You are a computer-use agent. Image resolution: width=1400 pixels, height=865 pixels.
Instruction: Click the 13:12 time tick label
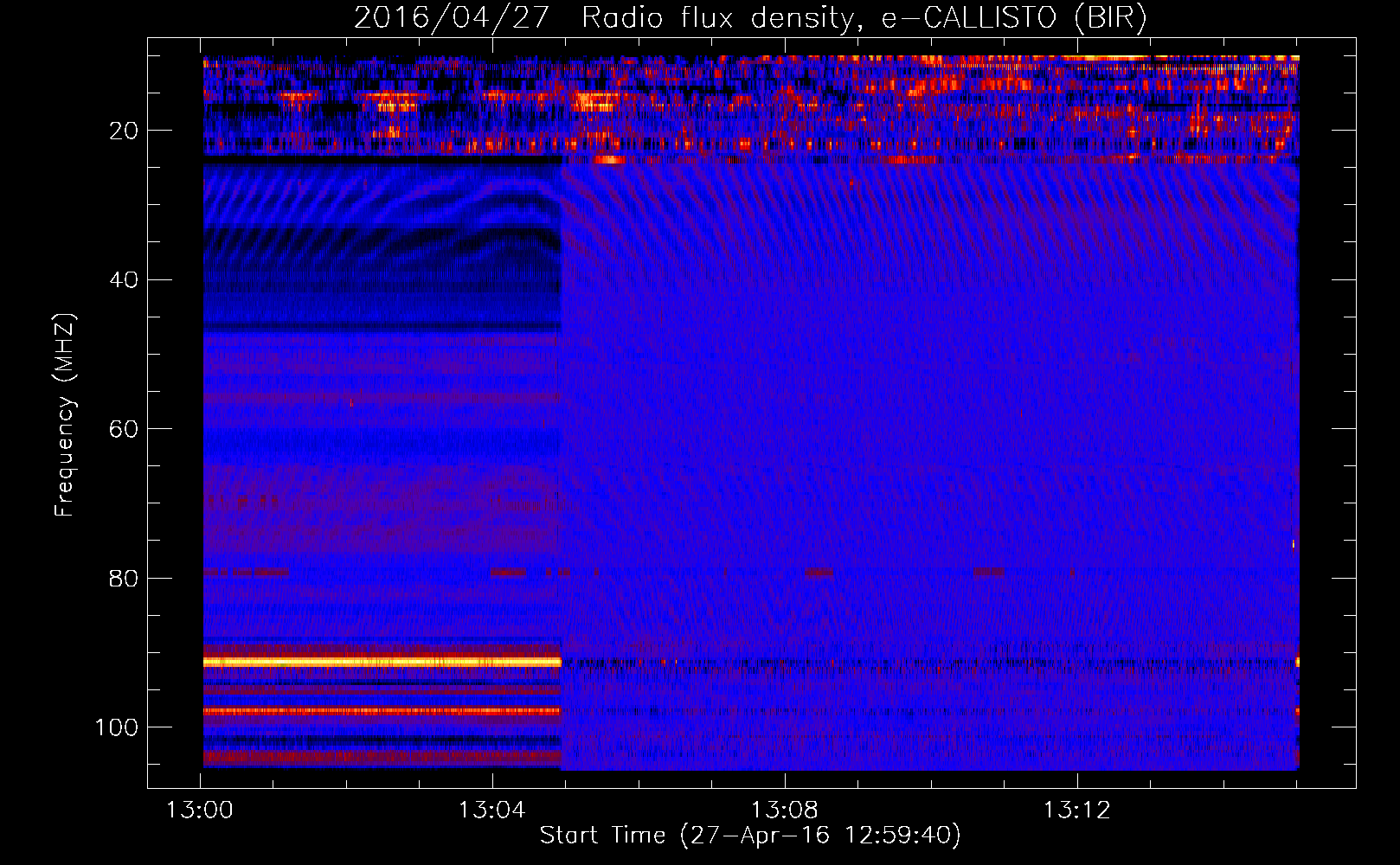pos(1076,811)
